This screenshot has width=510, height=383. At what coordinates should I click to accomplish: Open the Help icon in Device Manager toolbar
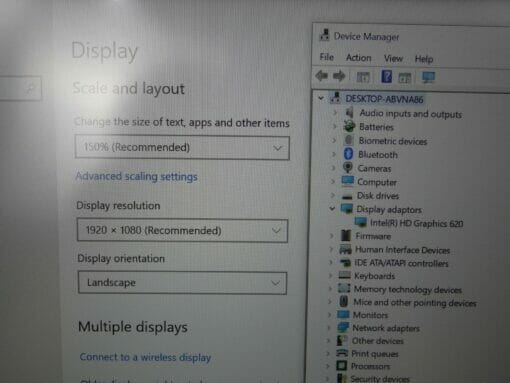[x=386, y=77]
